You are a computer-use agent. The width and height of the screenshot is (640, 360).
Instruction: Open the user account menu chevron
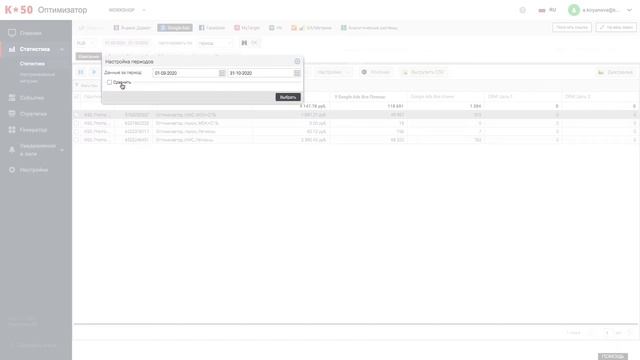(629, 10)
